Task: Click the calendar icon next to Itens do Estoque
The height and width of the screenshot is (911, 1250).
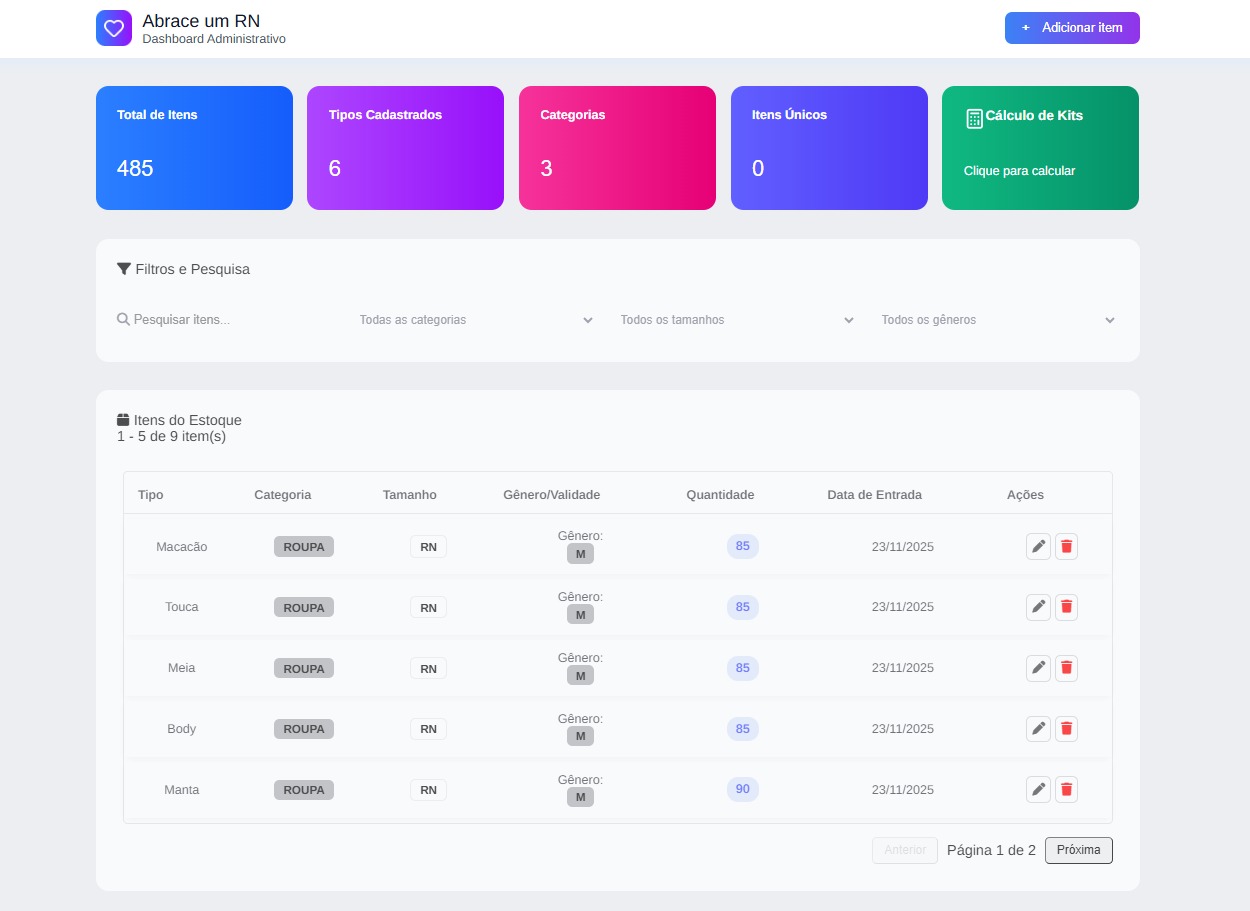Action: pos(122,419)
